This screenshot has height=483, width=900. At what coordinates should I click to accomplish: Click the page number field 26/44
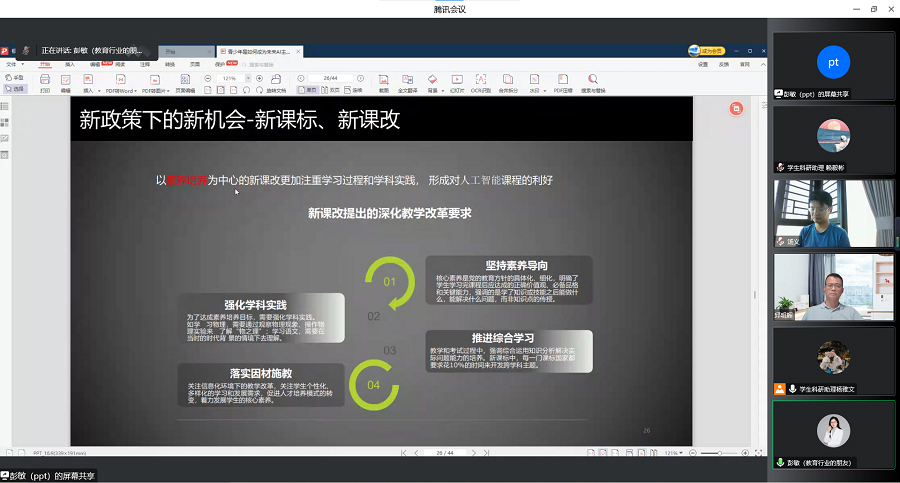pyautogui.click(x=330, y=78)
